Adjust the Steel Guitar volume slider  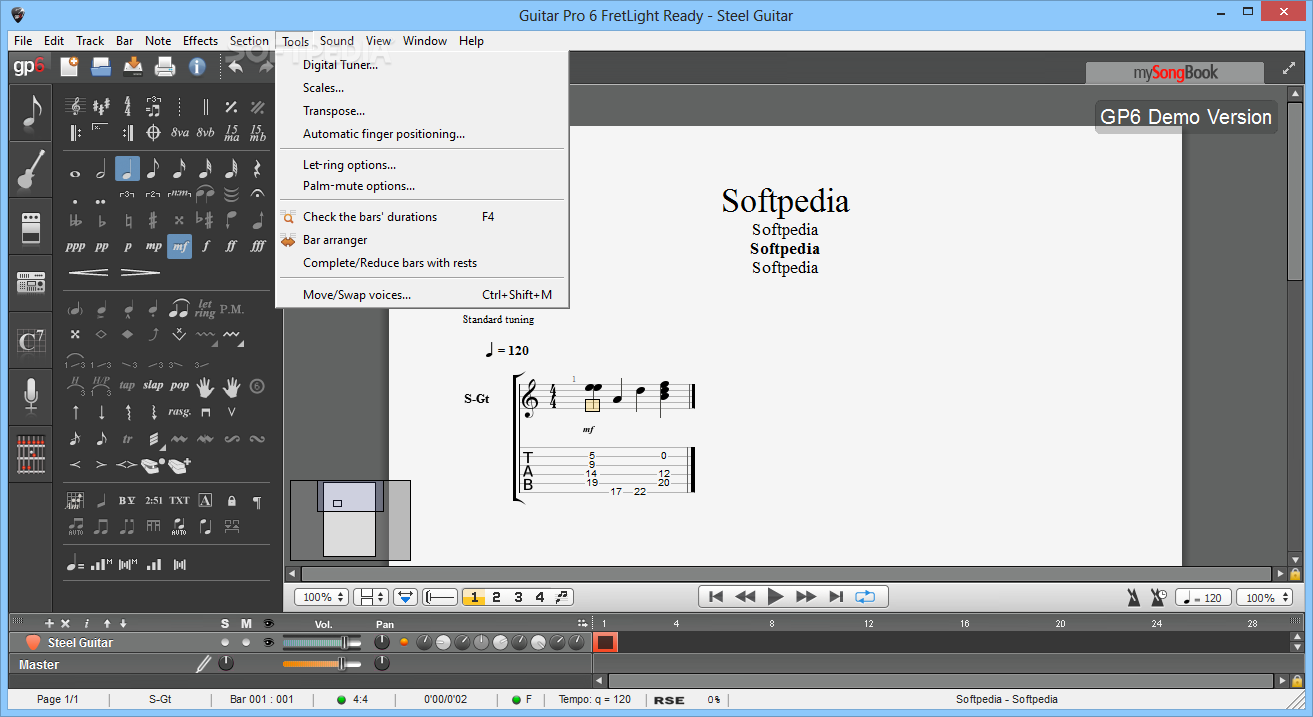pos(323,642)
